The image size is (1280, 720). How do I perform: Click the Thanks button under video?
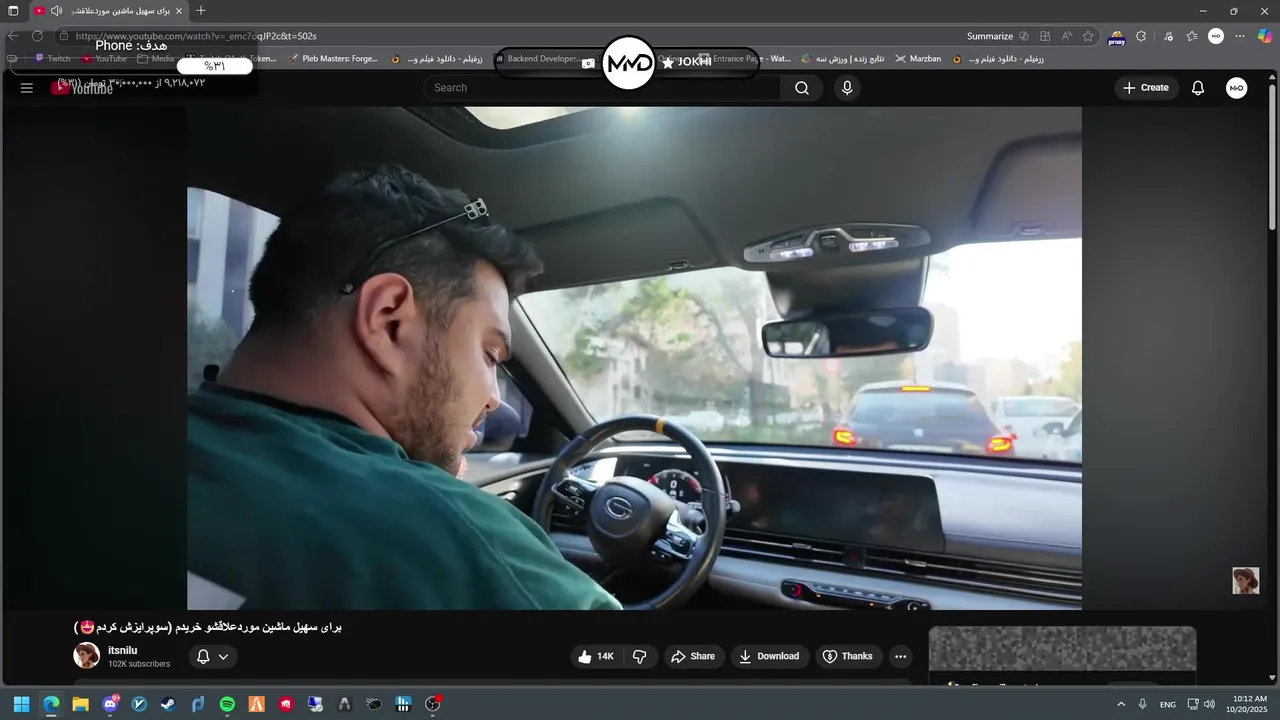847,657
